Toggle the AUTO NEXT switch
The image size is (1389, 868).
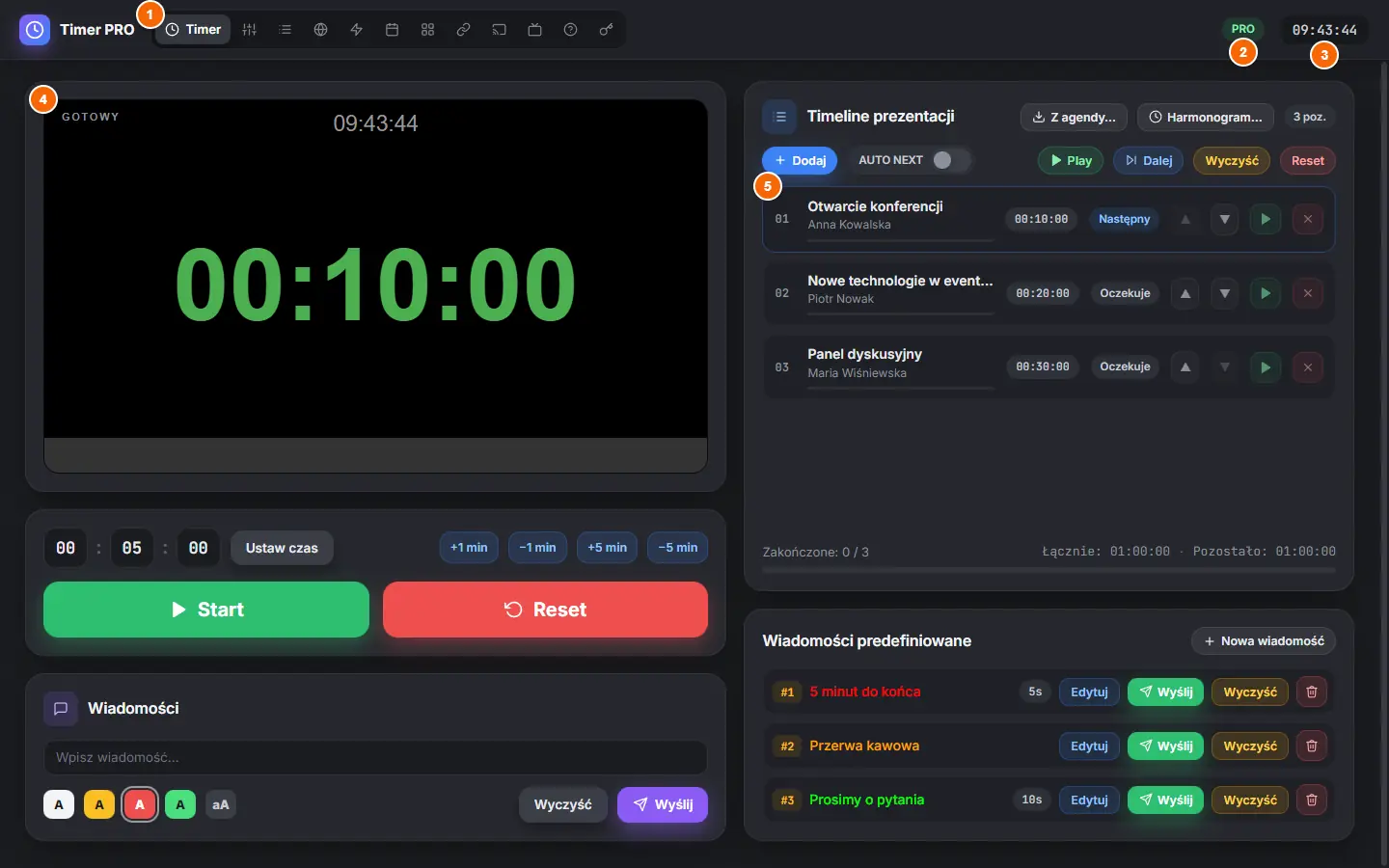(951, 160)
